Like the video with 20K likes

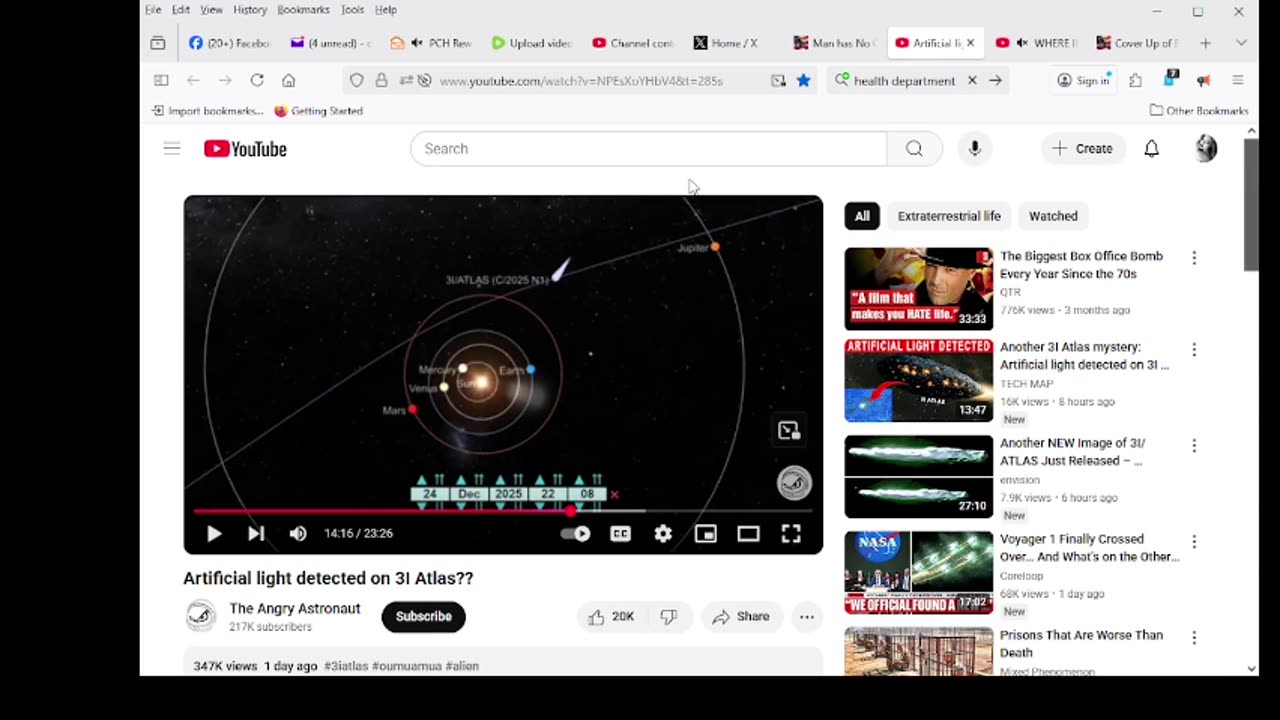pyautogui.click(x=611, y=617)
